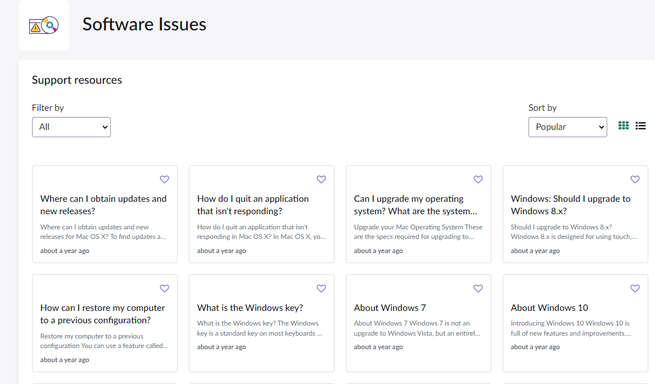Open 'How do I quit an application' article

(x=253, y=205)
